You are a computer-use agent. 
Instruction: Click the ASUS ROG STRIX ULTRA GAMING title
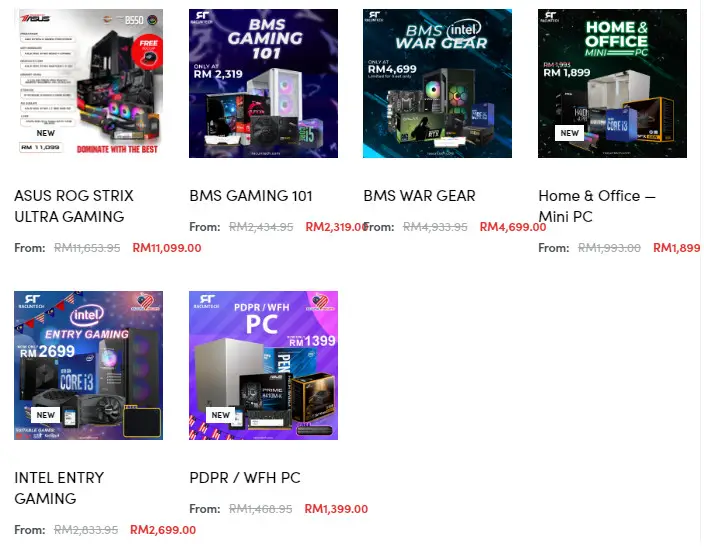tap(74, 206)
